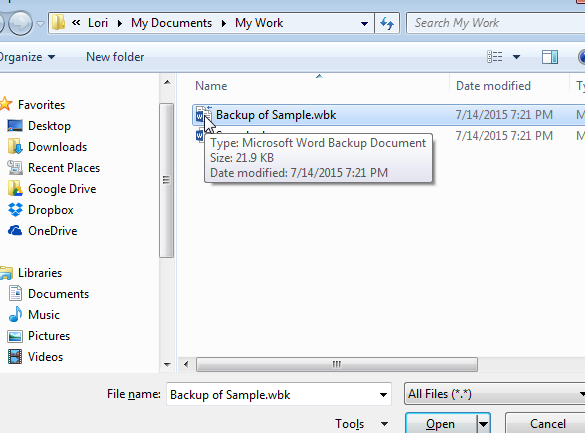Click the Search My Work field
Viewport: 585px width, 433px height.
pyautogui.click(x=495, y=23)
